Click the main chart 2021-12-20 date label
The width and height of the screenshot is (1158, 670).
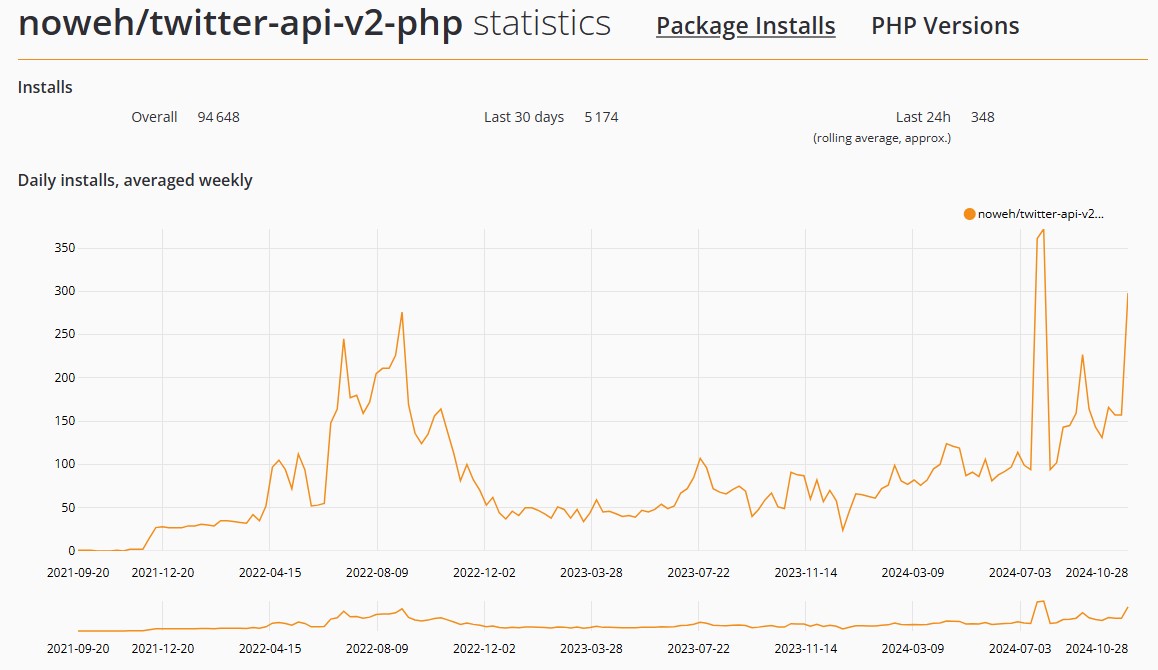click(x=163, y=572)
